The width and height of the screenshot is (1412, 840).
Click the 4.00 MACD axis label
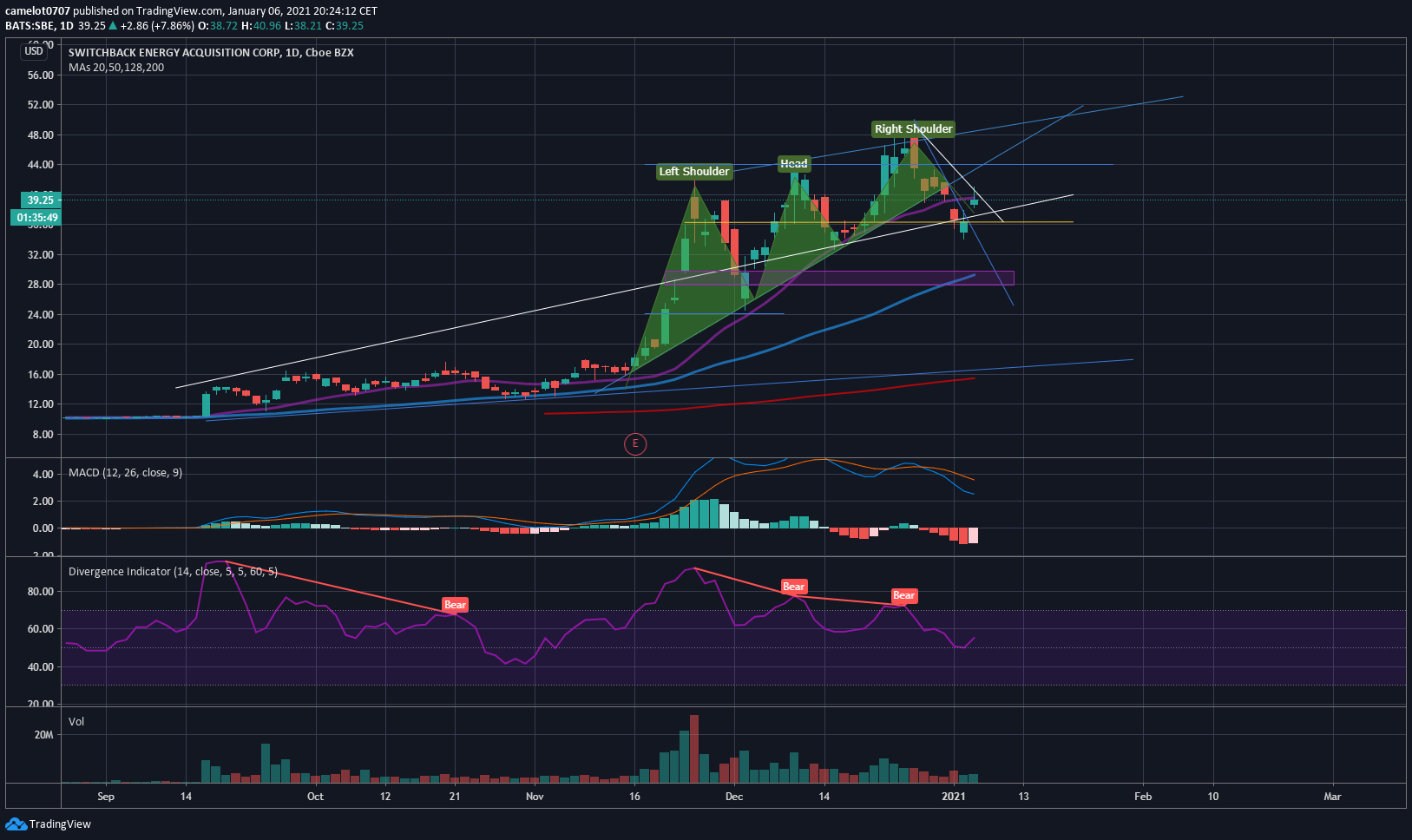pyautogui.click(x=43, y=474)
